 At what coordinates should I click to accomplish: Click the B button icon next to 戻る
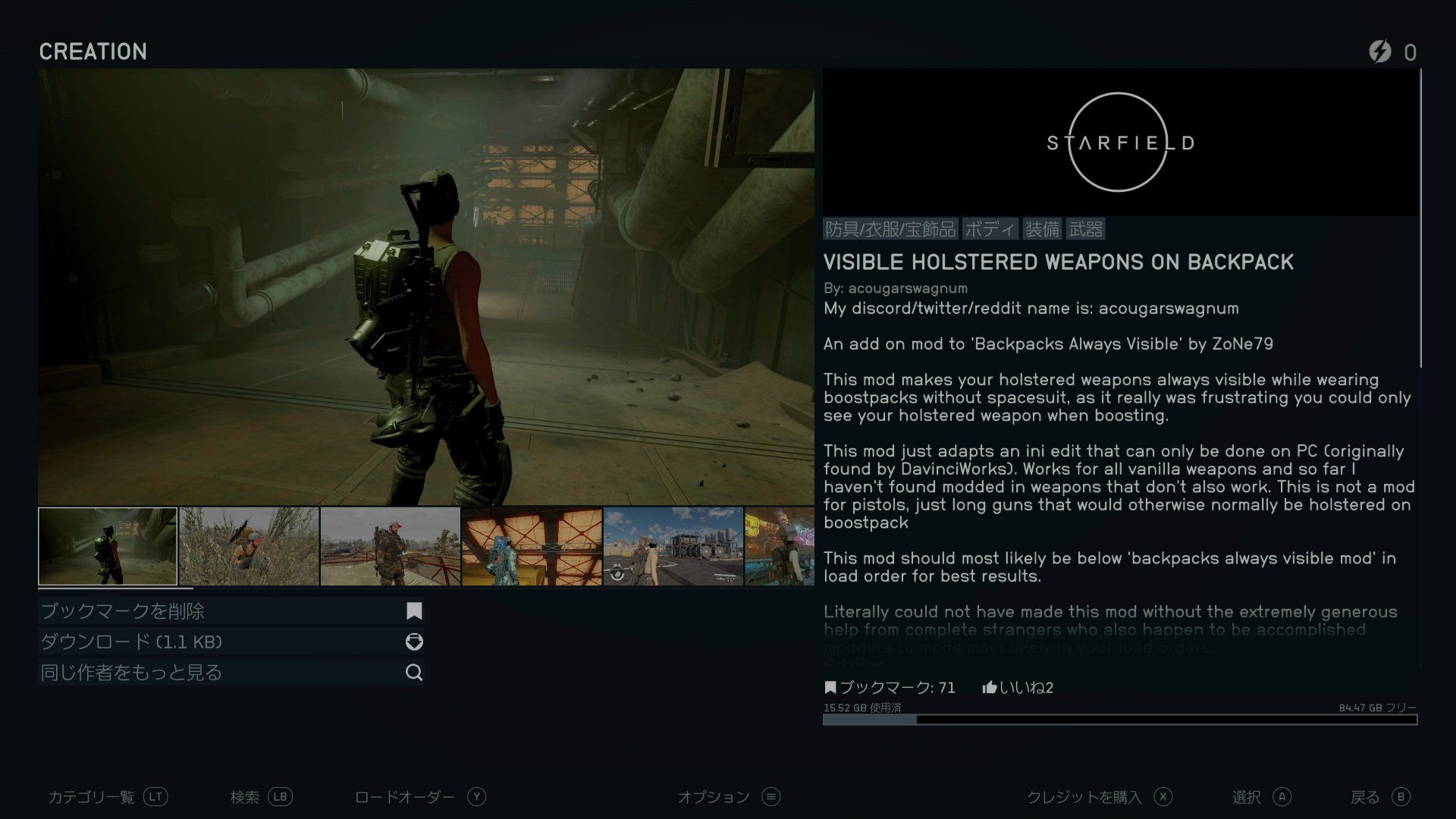click(1401, 797)
